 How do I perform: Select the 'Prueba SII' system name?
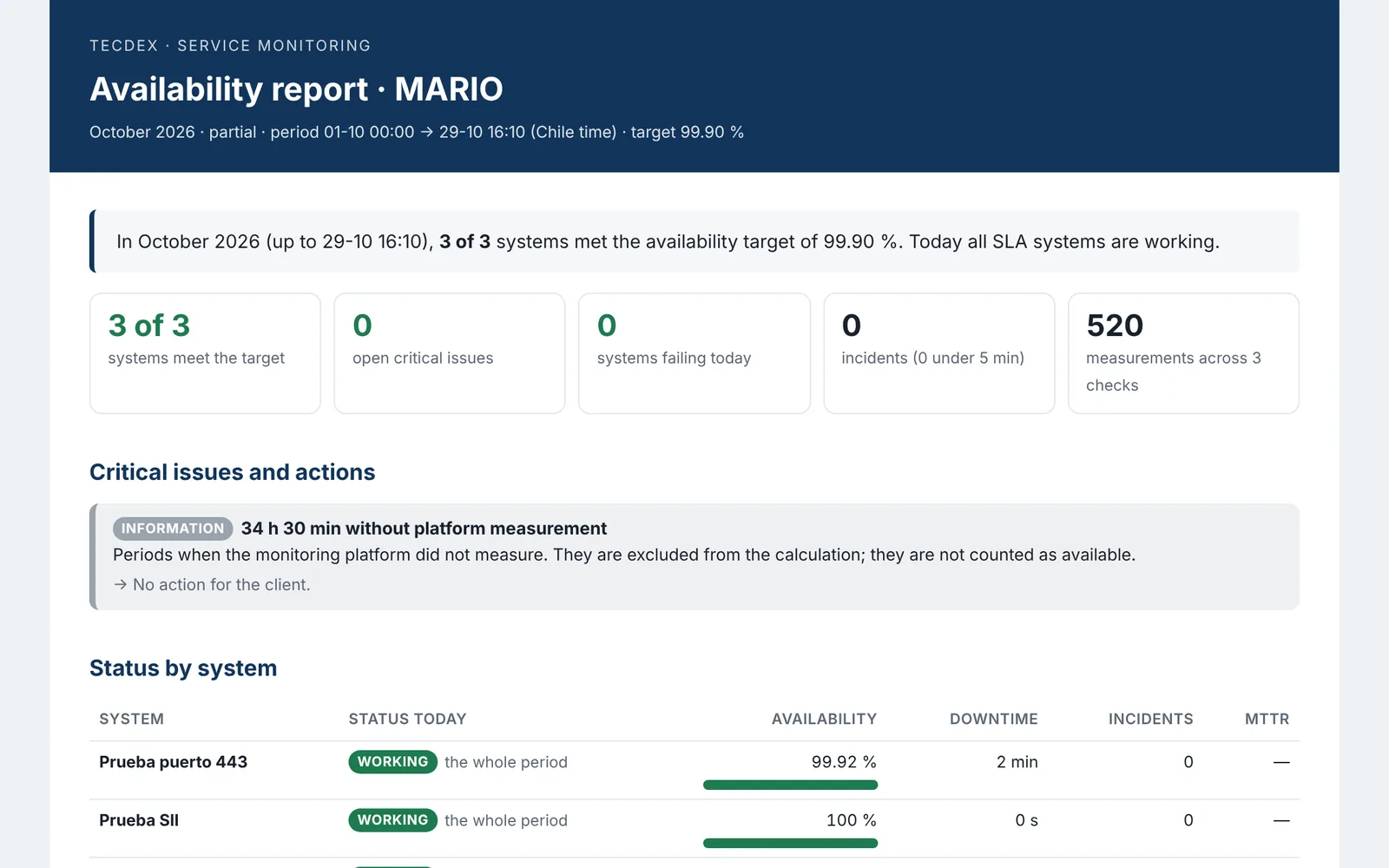tap(139, 820)
